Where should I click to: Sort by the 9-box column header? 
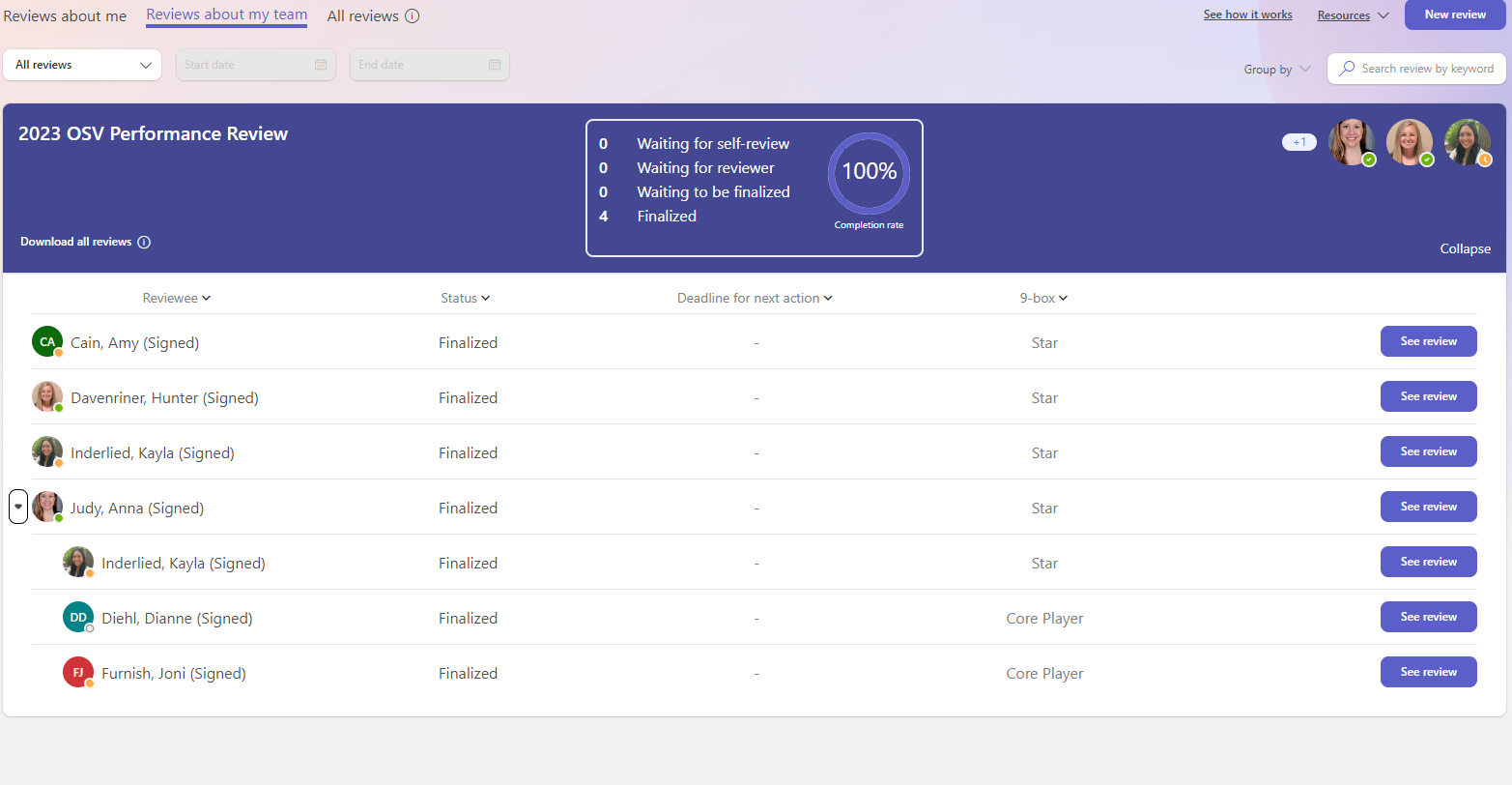click(x=1043, y=299)
